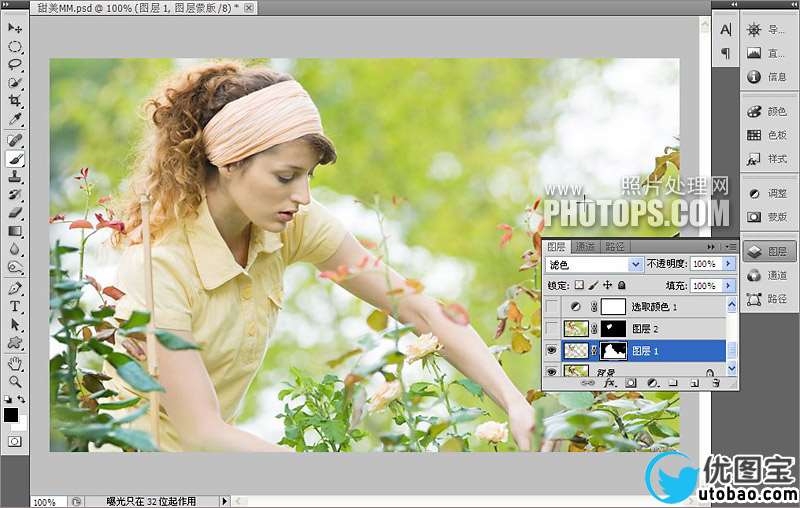Image resolution: width=800 pixels, height=508 pixels.
Task: Toggle lock position
Action: (x=607, y=285)
